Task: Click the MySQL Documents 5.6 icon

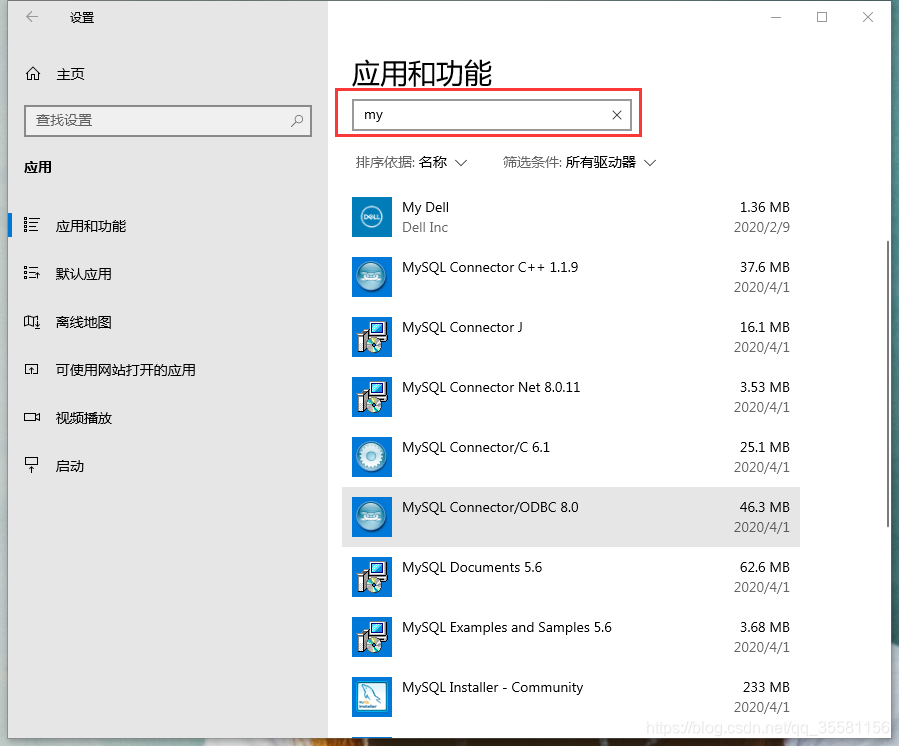Action: tap(372, 577)
